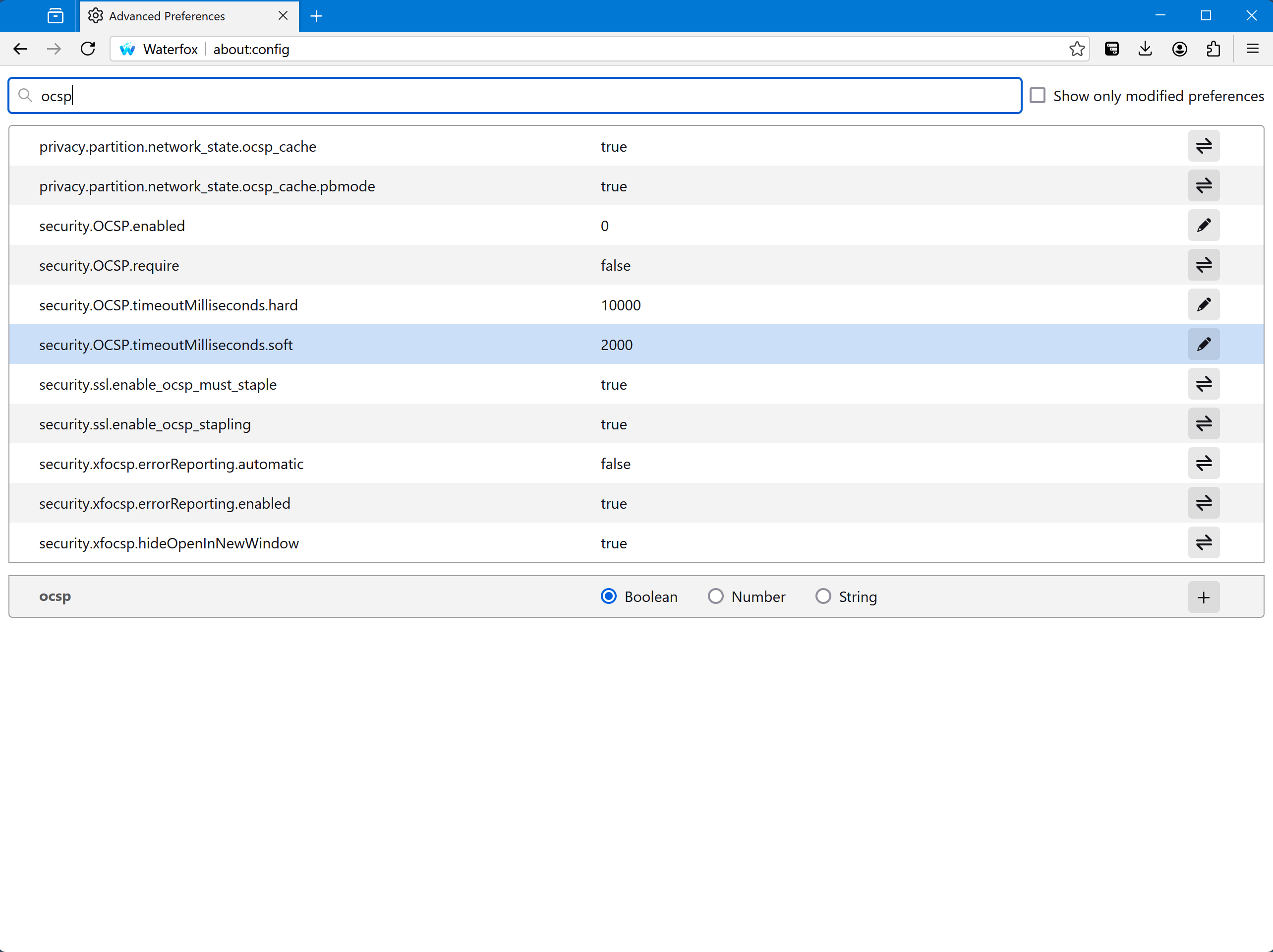Click the reset arrow icon for privacy.partition.network_state.ocsp_cache

coord(1204,146)
